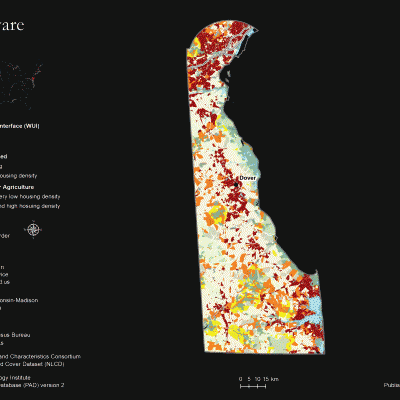Click the Agriculture legend heading
Image resolution: width=400 pixels, height=400 pixels.
coord(17,187)
